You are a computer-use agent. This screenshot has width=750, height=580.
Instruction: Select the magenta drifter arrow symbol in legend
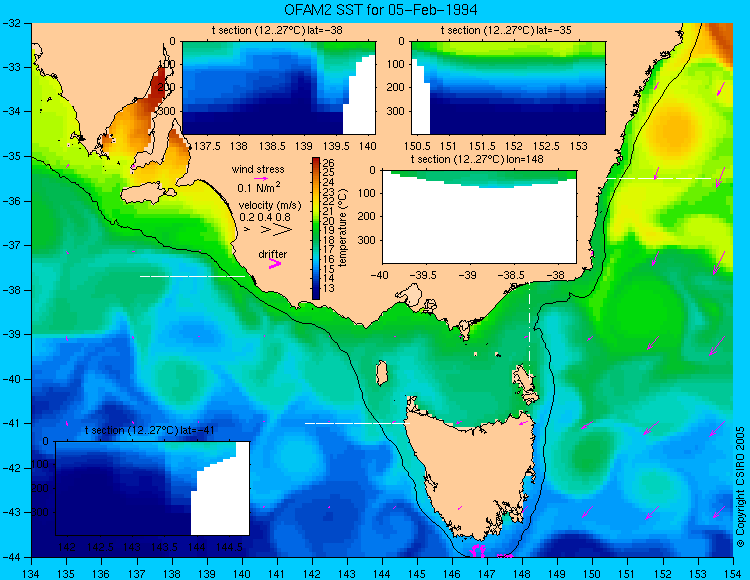[x=275, y=263]
